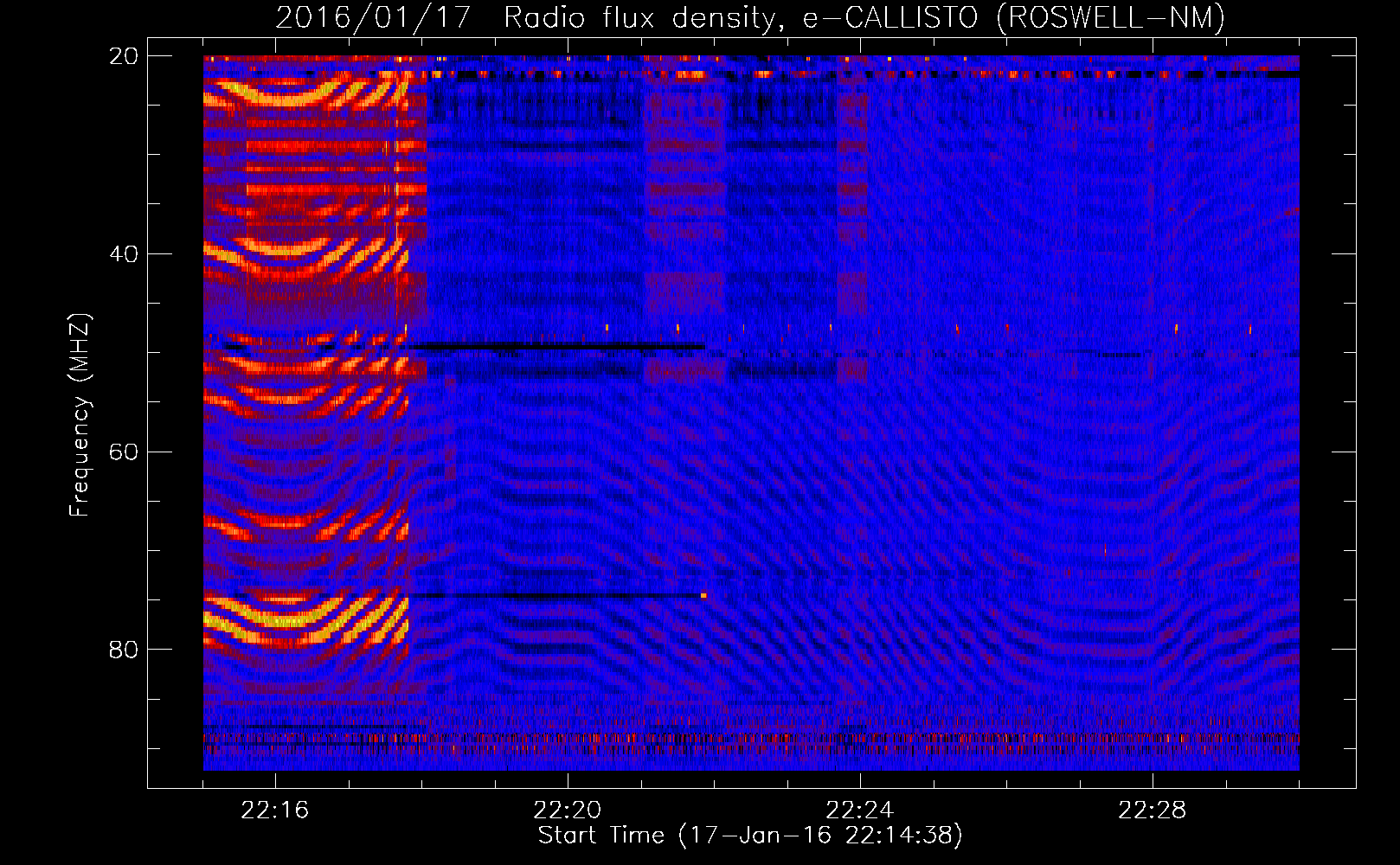Click the 22:24 time tick label
The width and height of the screenshot is (1400, 865).
click(x=860, y=811)
